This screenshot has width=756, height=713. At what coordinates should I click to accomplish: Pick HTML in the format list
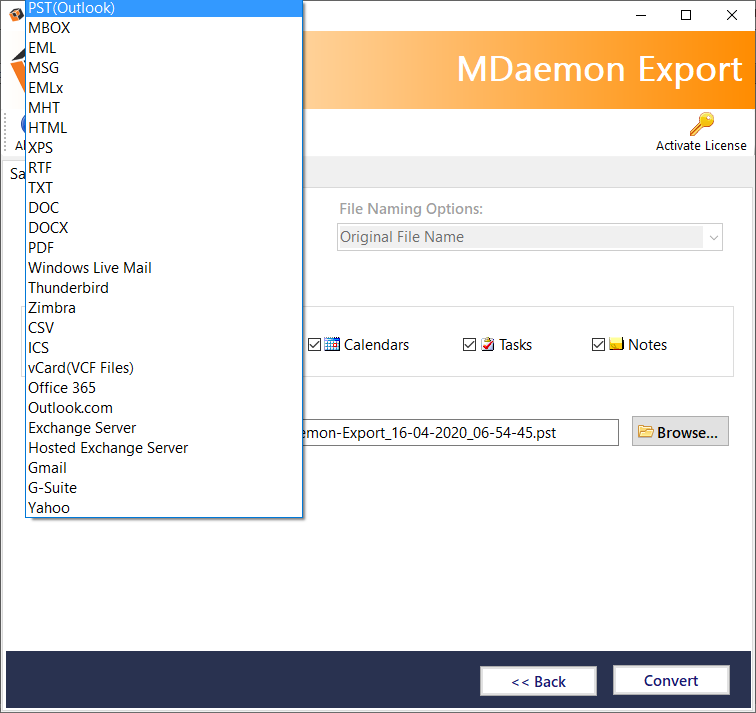point(164,128)
